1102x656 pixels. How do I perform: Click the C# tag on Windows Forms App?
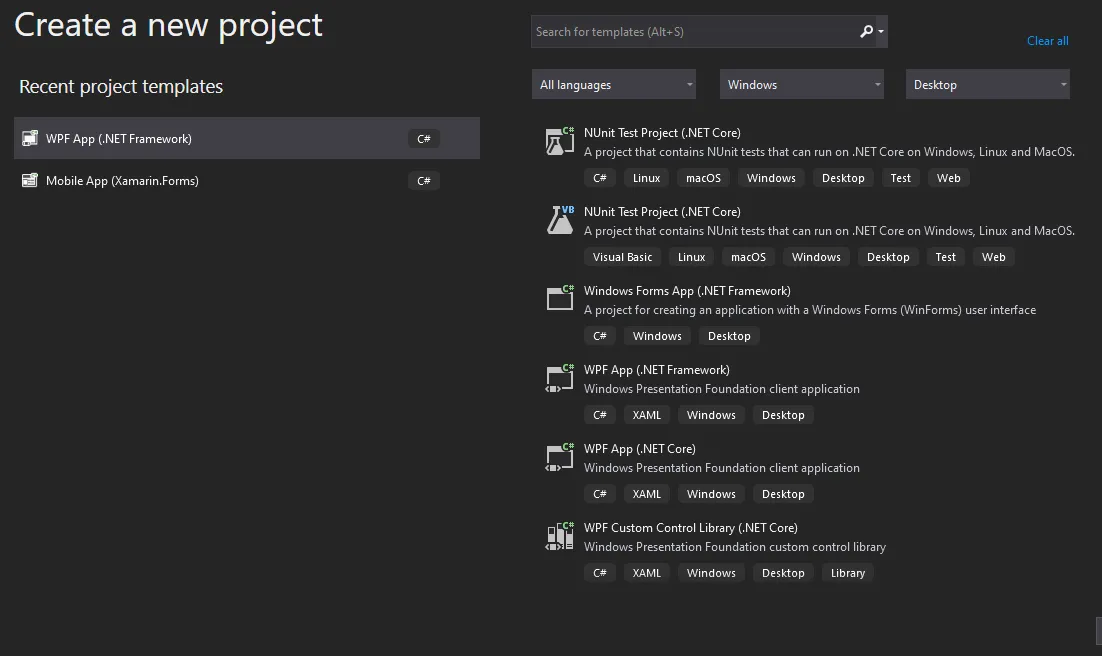(x=599, y=336)
